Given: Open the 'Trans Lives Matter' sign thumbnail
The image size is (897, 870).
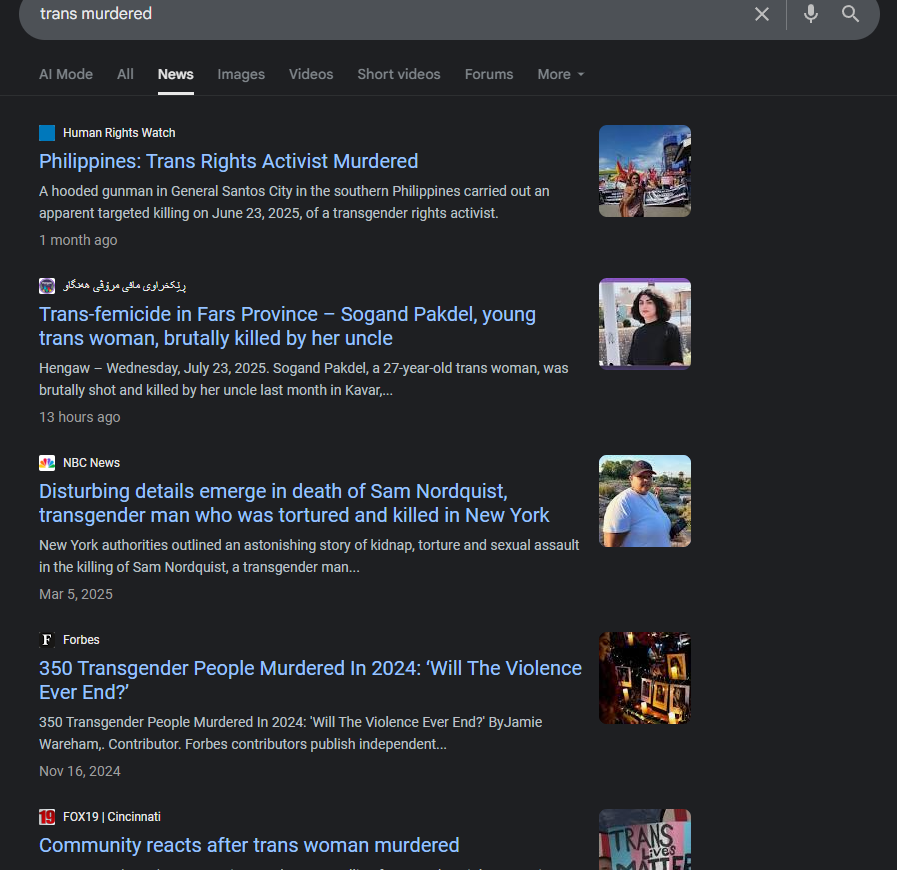Looking at the screenshot, I should (645, 840).
